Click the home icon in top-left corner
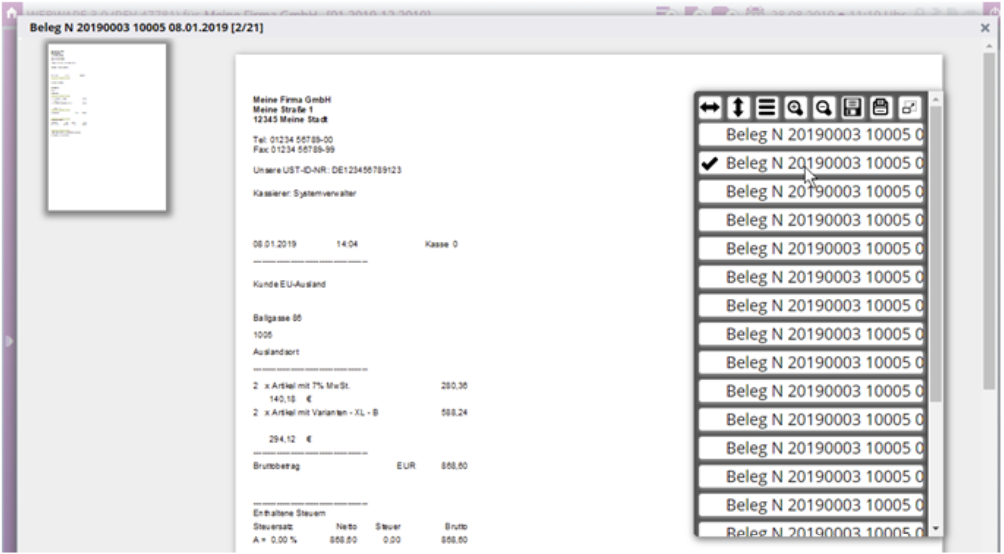 tap(12, 14)
